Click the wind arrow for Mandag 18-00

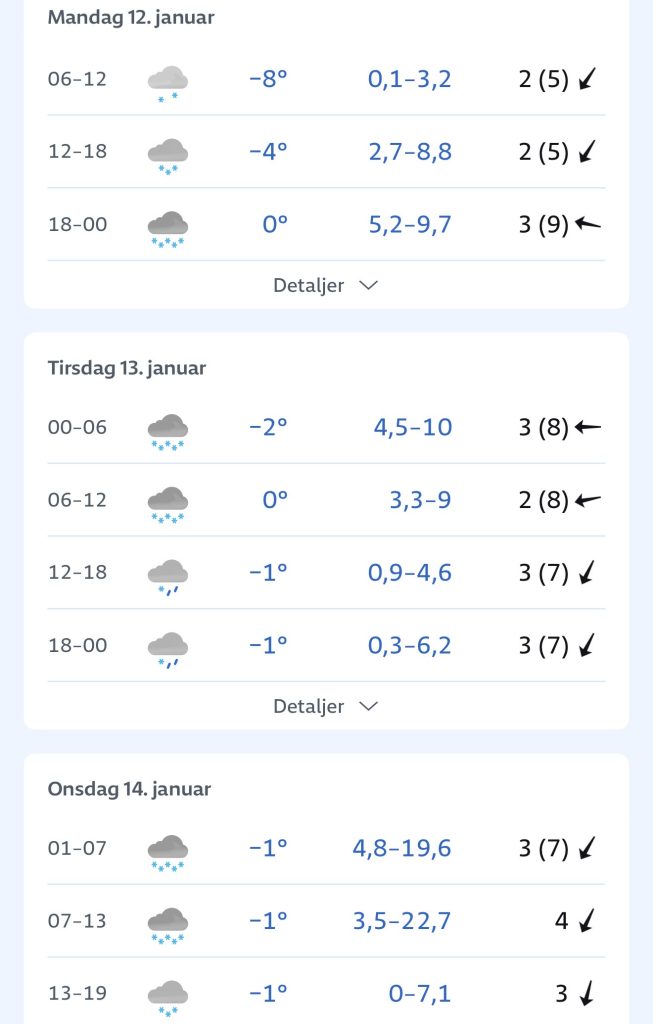pyautogui.click(x=588, y=224)
